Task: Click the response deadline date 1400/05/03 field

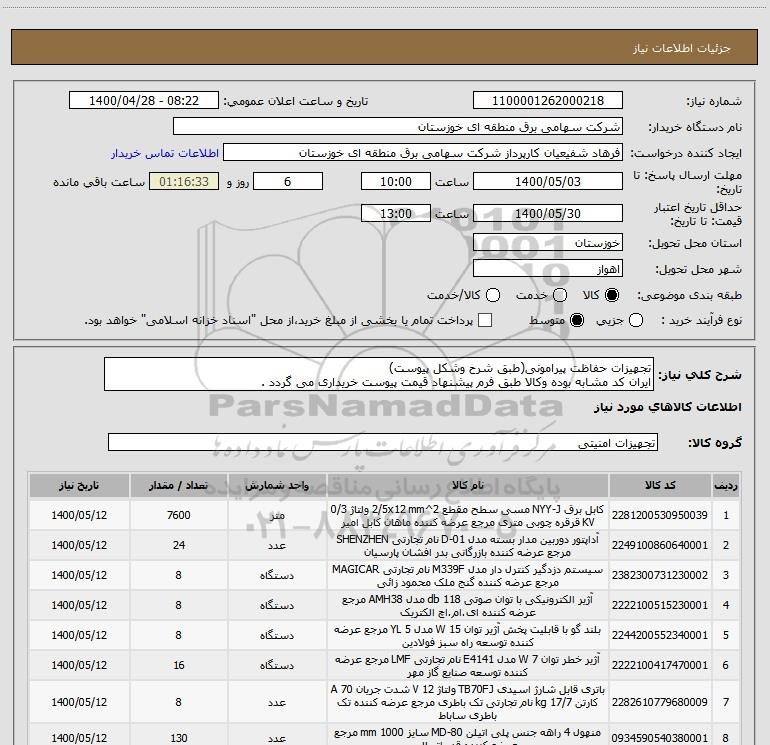Action: click(548, 182)
